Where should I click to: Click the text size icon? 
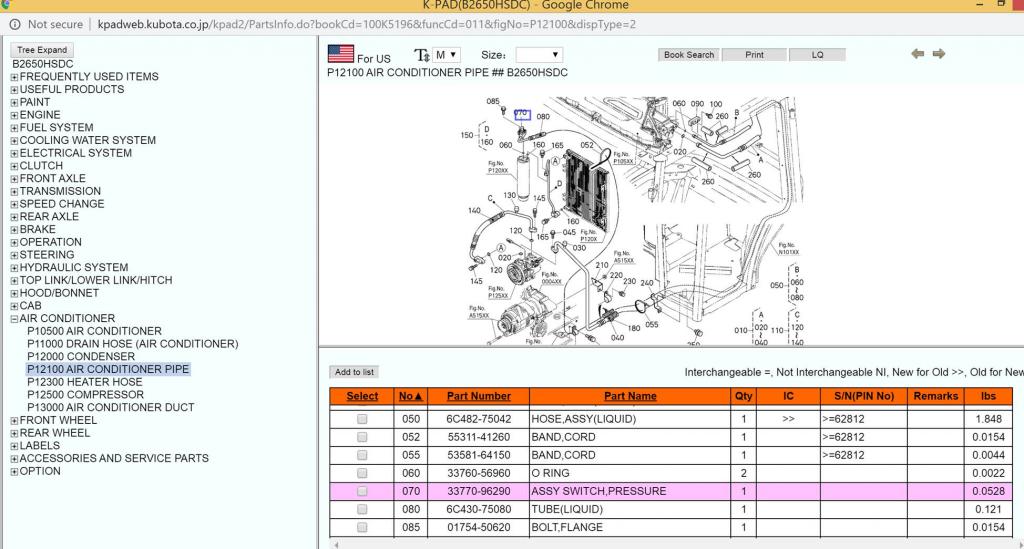click(x=422, y=55)
